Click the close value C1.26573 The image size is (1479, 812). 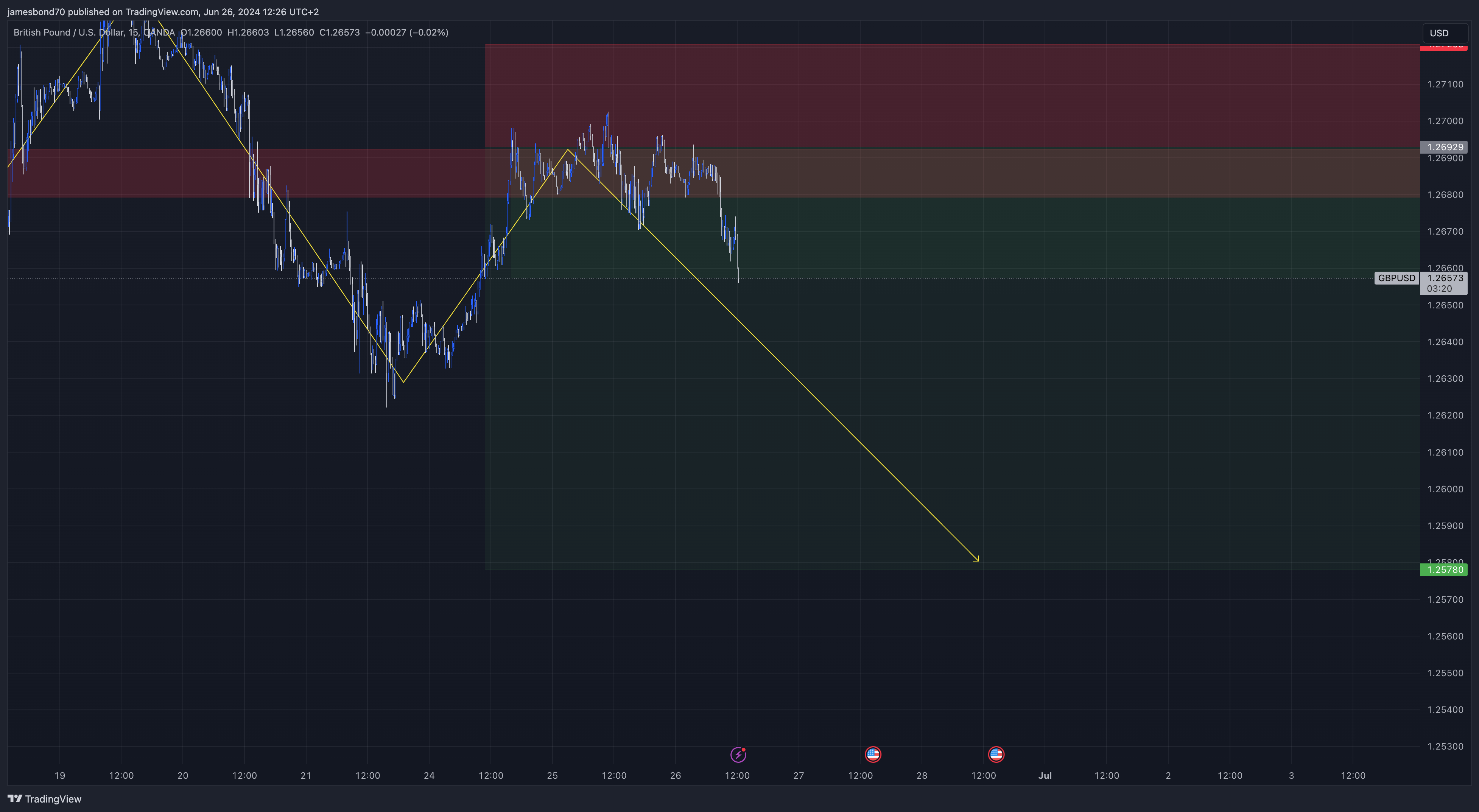point(339,32)
